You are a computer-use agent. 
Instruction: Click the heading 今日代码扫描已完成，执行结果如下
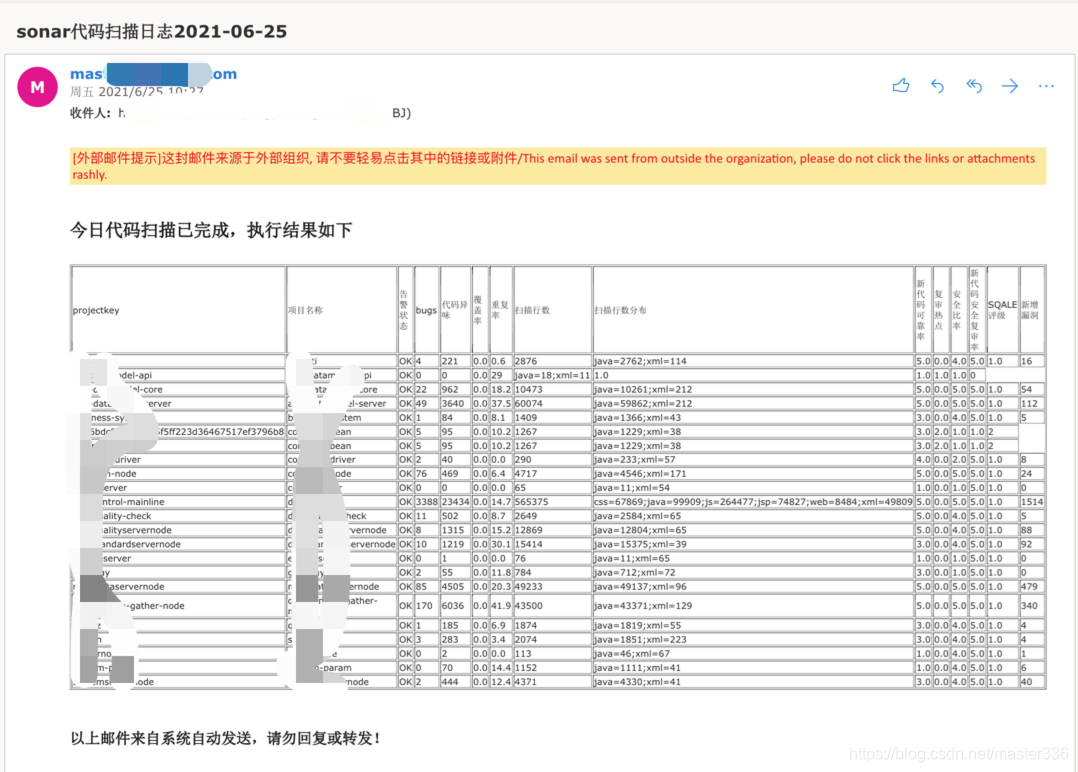211,230
